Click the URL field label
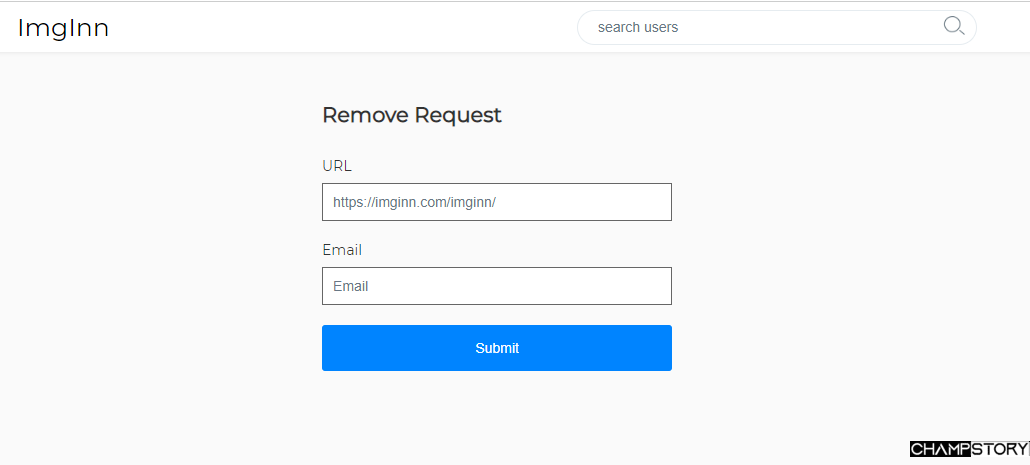The width and height of the screenshot is (1030, 465). [337, 166]
